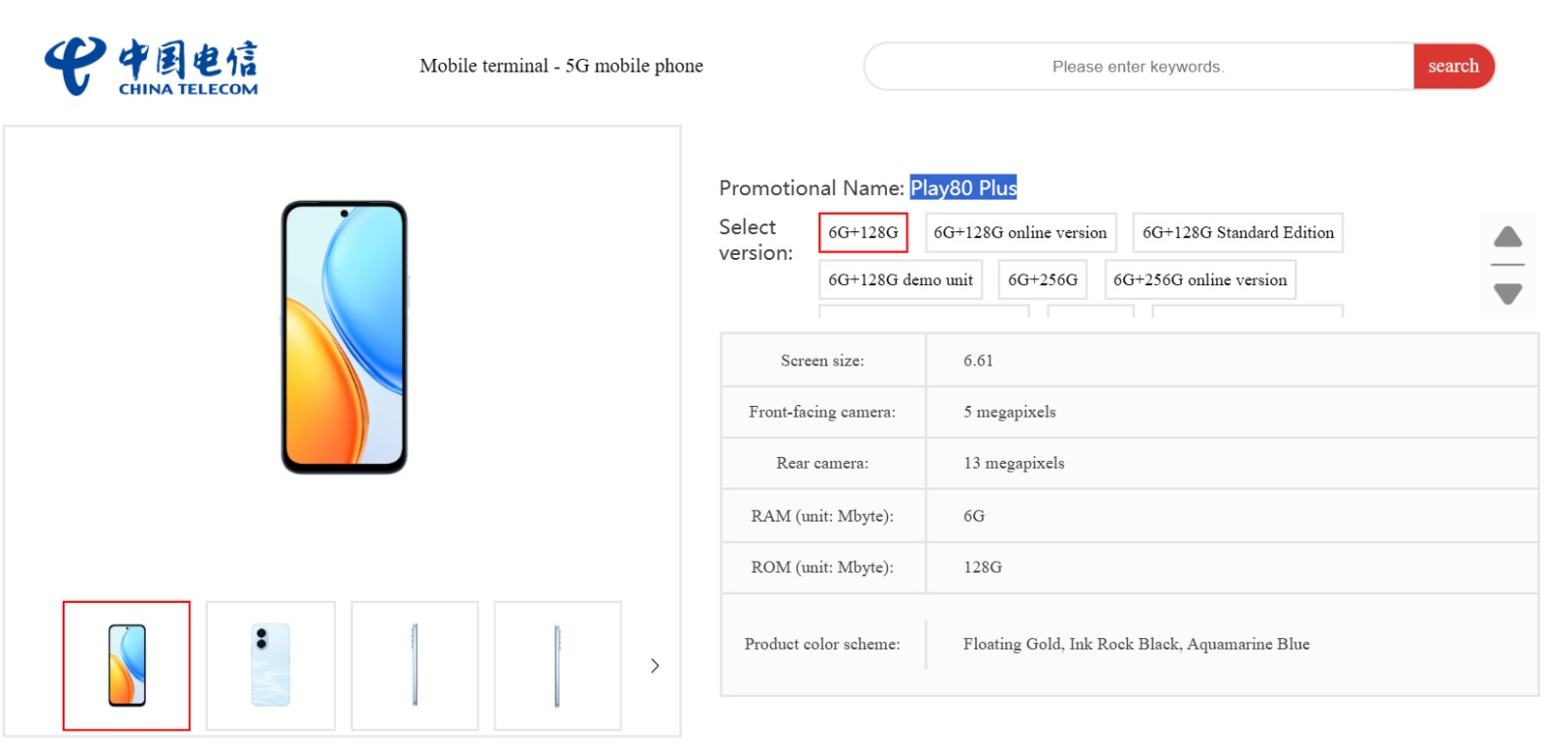Select the 6G+256G version
This screenshot has width=1568, height=749.
point(1042,279)
